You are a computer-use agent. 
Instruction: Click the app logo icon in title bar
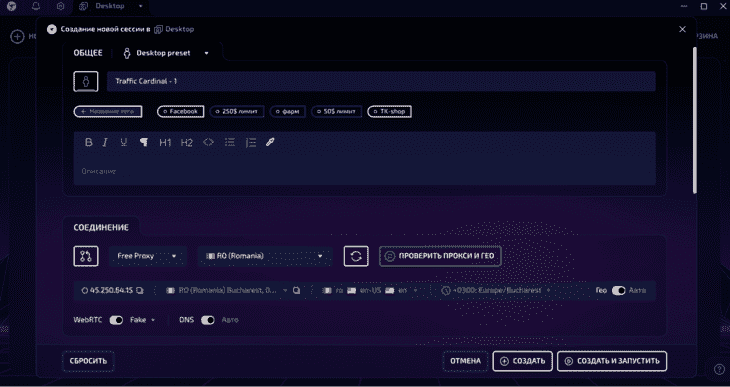pyautogui.click(x=12, y=6)
